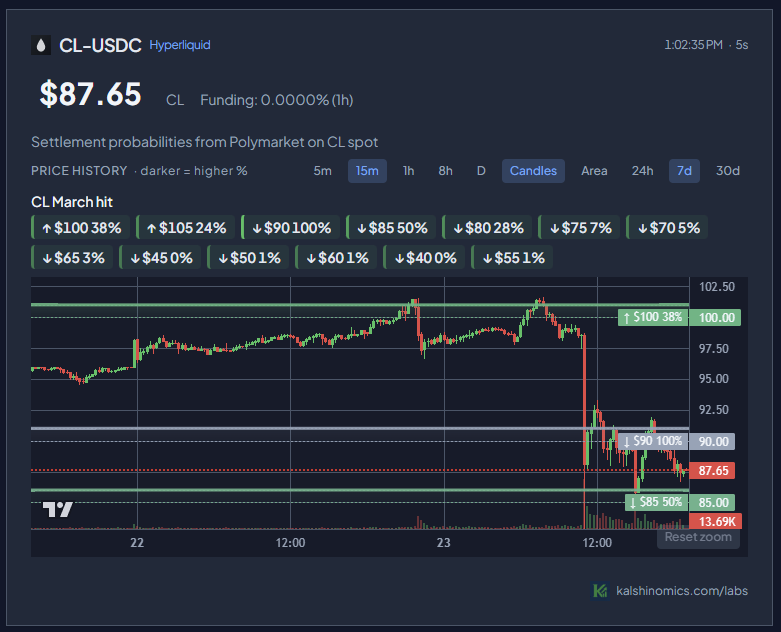This screenshot has width=781, height=632.
Task: Select the D daily interval
Action: (481, 171)
